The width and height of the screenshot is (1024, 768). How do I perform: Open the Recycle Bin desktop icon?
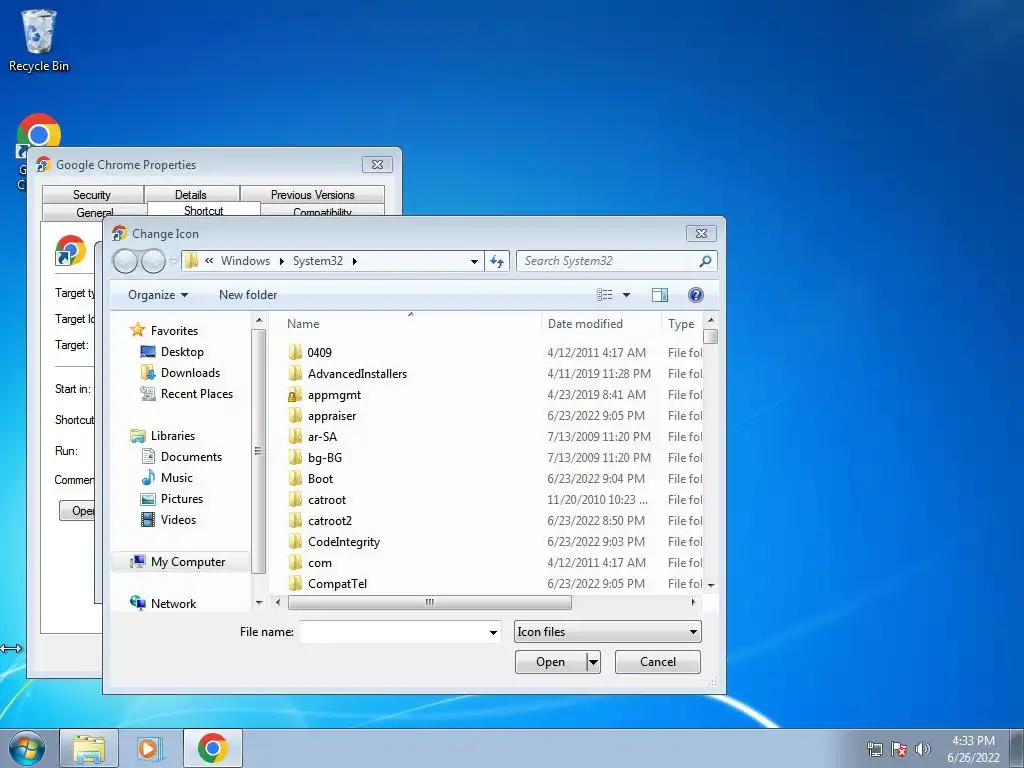tap(39, 39)
